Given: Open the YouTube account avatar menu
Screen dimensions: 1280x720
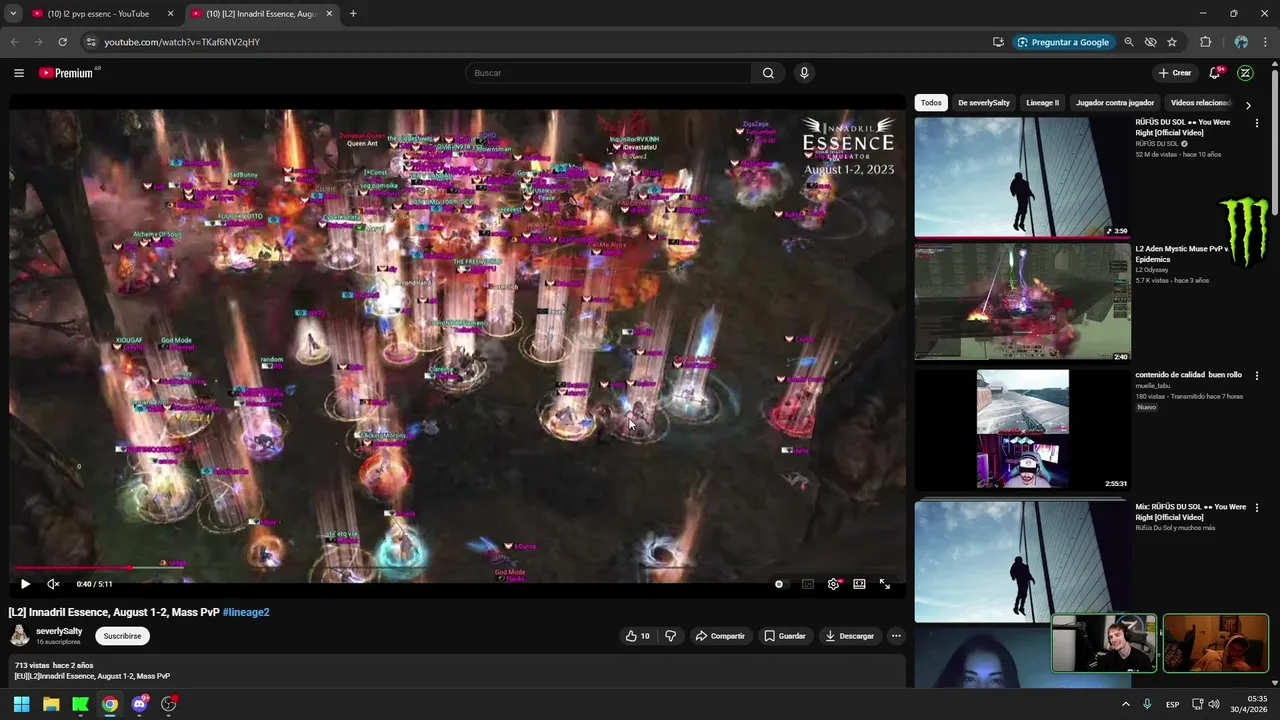Looking at the screenshot, I should [x=1245, y=73].
